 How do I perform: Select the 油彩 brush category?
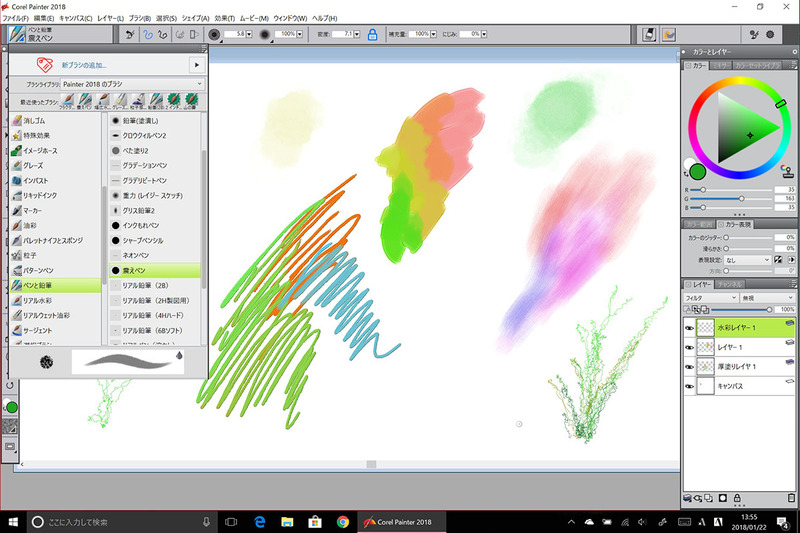[x=55, y=225]
